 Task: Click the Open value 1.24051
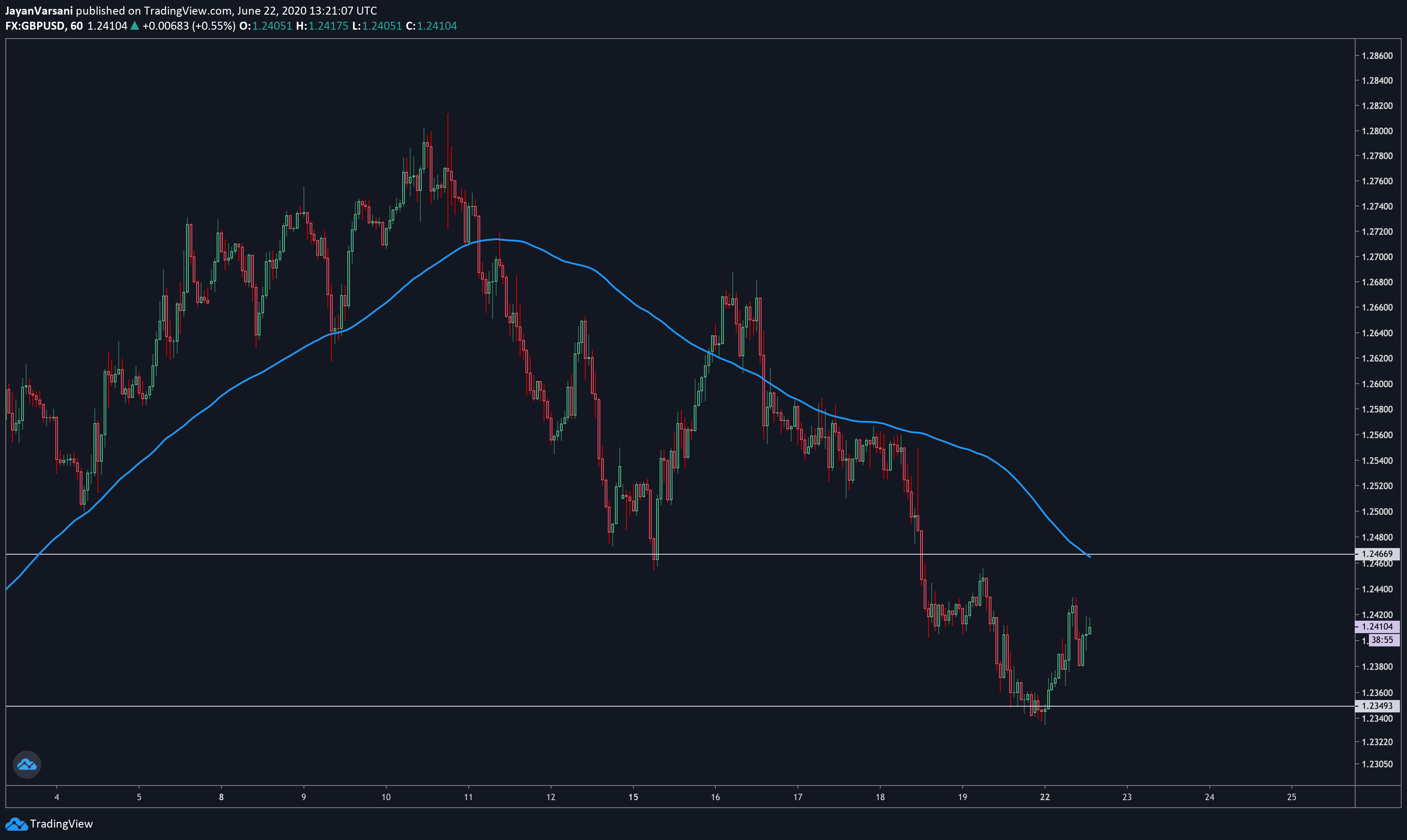pyautogui.click(x=272, y=26)
